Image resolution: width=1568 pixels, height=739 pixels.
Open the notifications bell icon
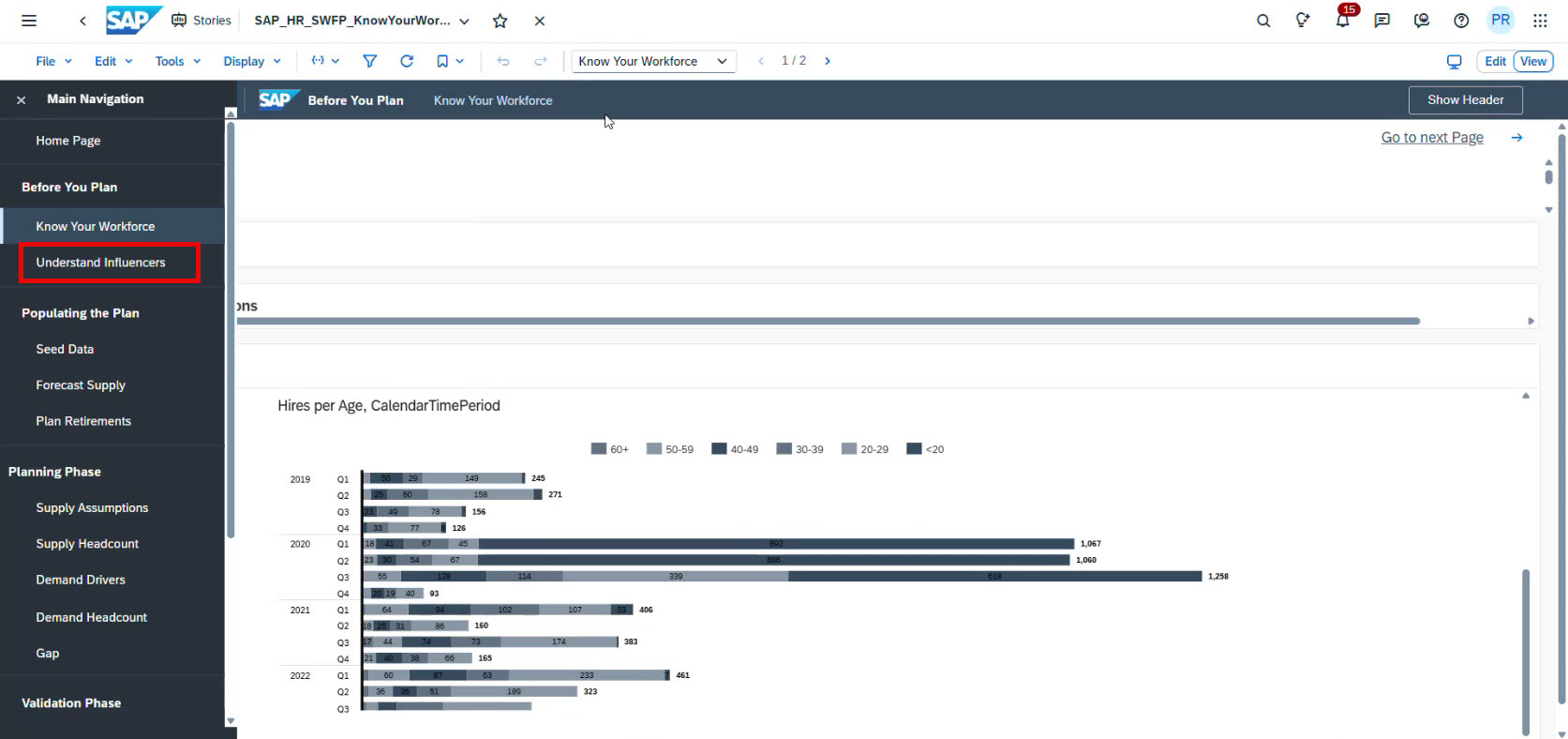click(x=1342, y=21)
